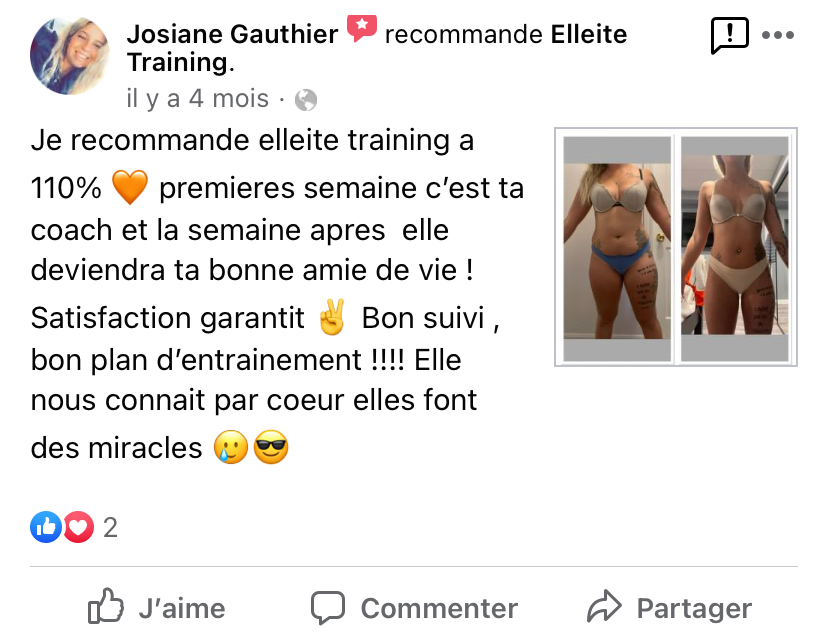828x638 pixels.
Task: Click the red heart reaction icon
Action: 79,527
